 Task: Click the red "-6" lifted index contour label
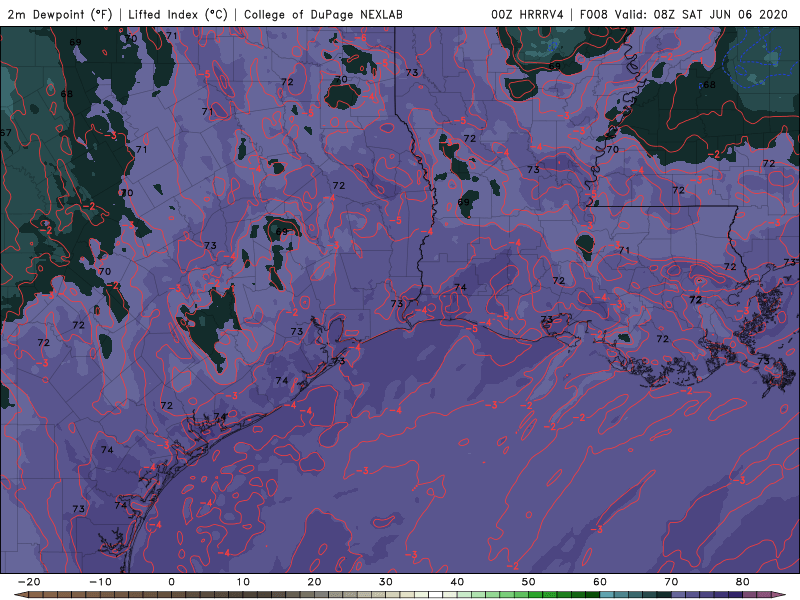361,38
